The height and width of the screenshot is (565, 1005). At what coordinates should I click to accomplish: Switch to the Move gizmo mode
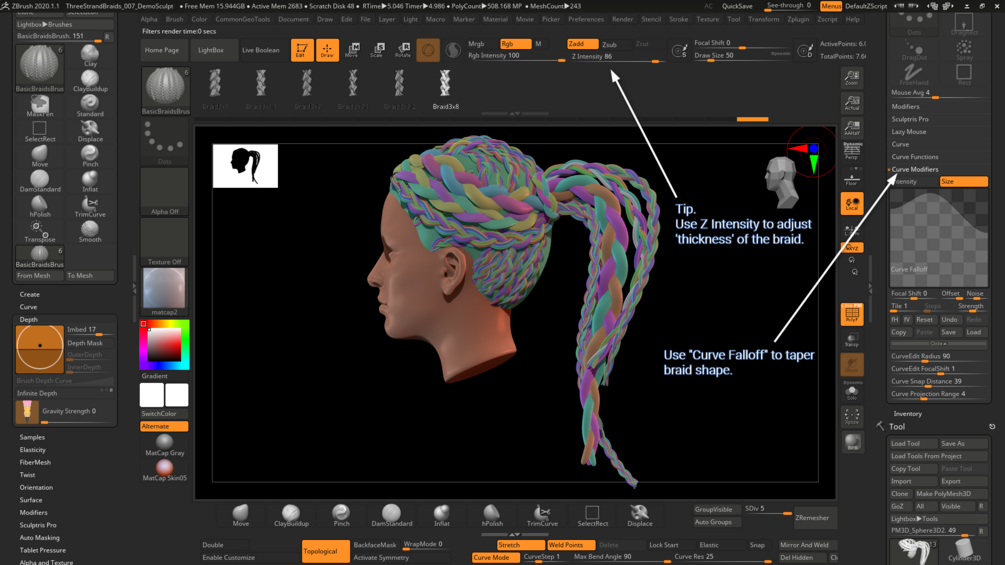(x=352, y=50)
